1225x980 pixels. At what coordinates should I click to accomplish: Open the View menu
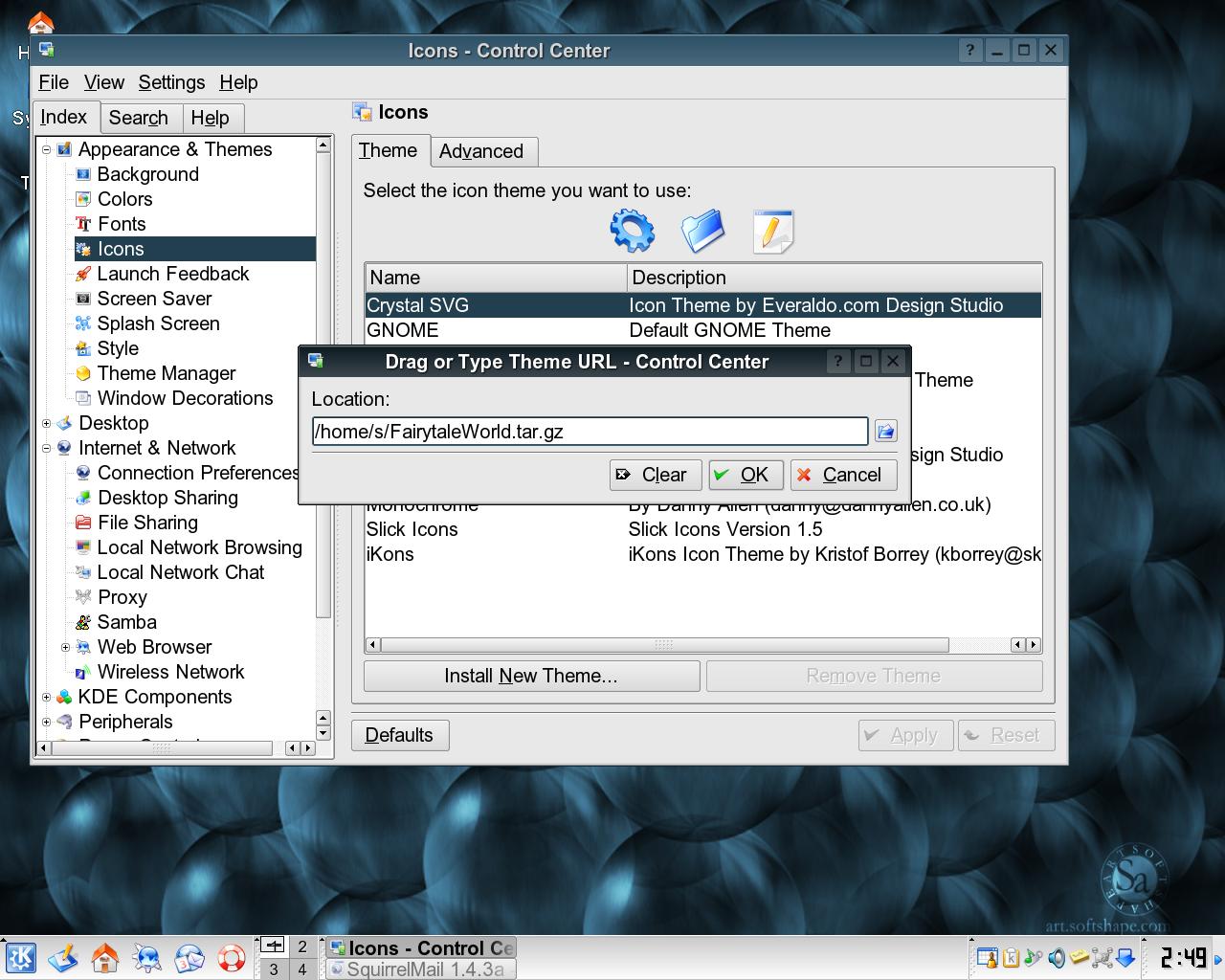[103, 82]
